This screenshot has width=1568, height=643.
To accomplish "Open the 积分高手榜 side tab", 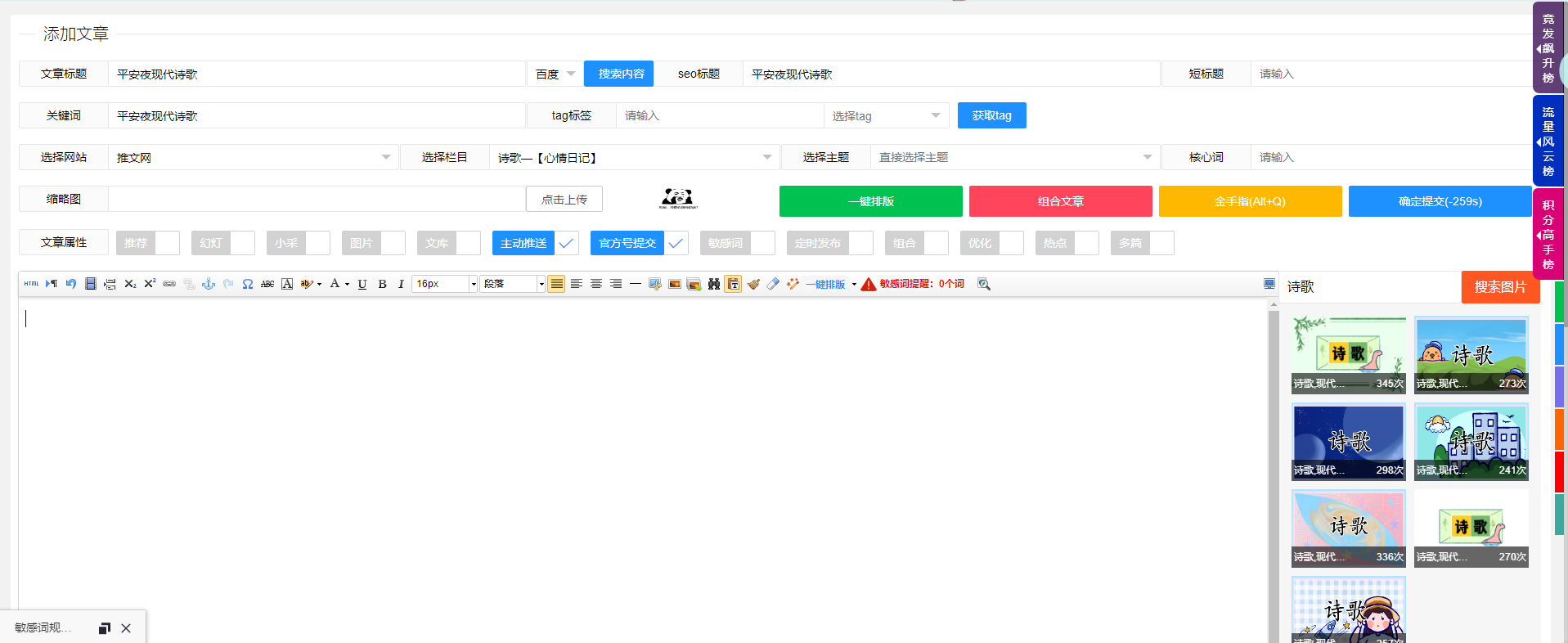I will click(1548, 234).
